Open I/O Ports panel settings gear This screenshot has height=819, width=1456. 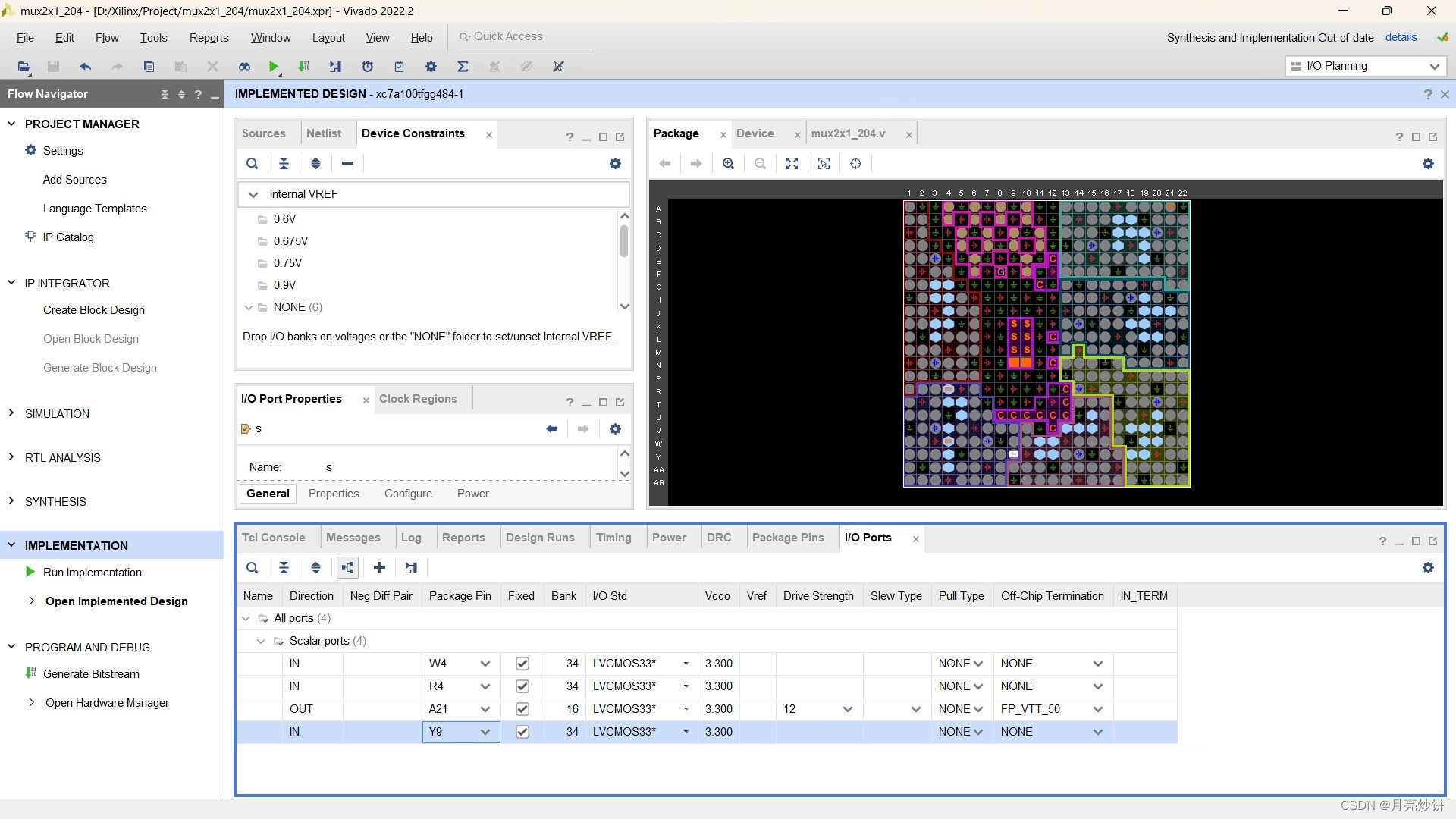point(1429,568)
